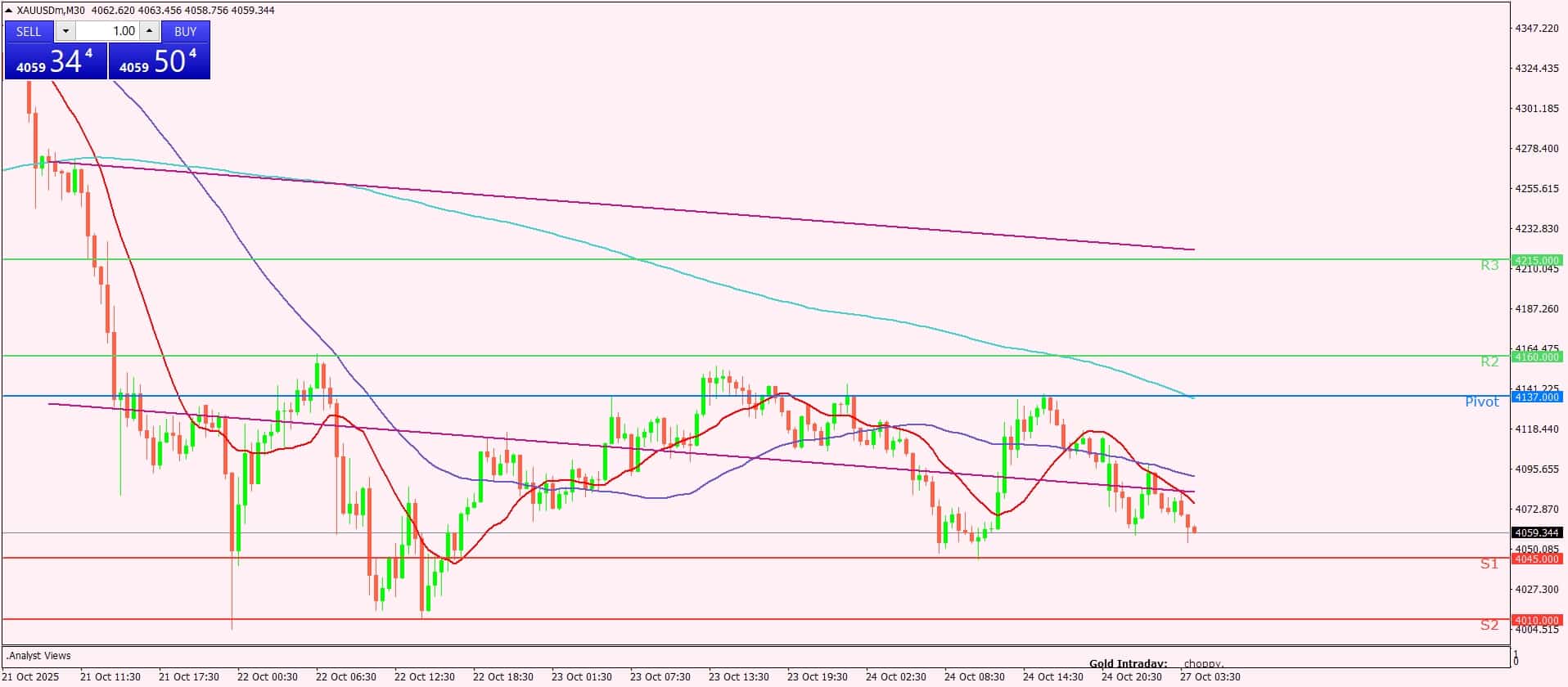Click the 4215.000 green price tag
This screenshot has width=1568, height=687.
coord(1537,260)
